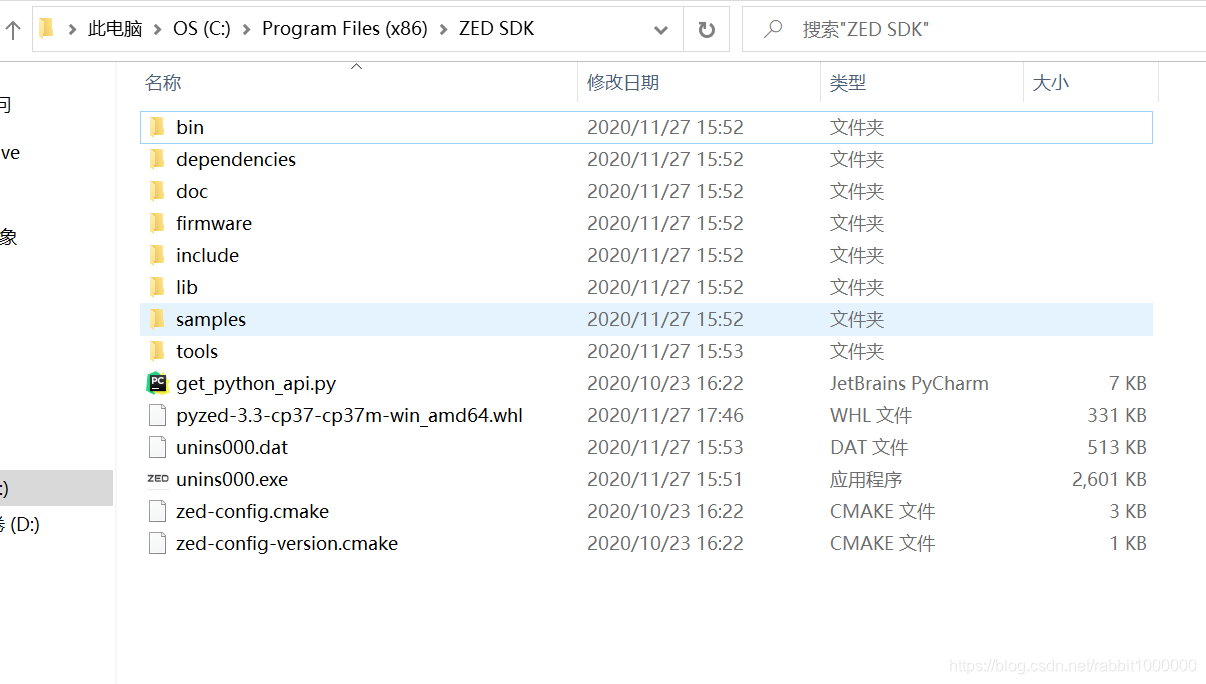Sort files by the 名称 column header
Screen dimensions: 1206x684
tap(163, 83)
